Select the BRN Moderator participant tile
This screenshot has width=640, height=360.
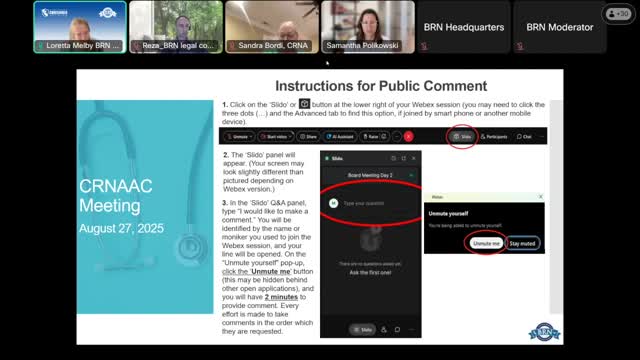point(560,27)
